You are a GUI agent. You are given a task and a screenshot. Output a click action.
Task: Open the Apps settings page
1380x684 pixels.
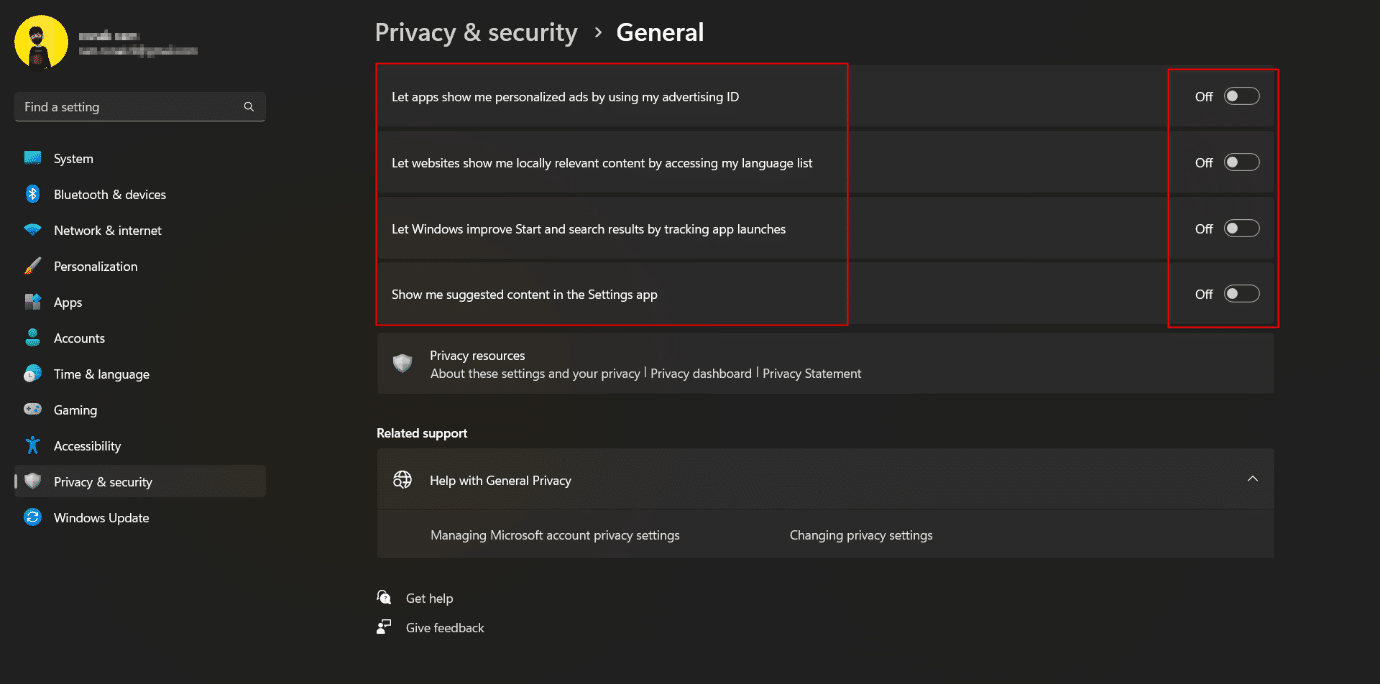(140, 302)
